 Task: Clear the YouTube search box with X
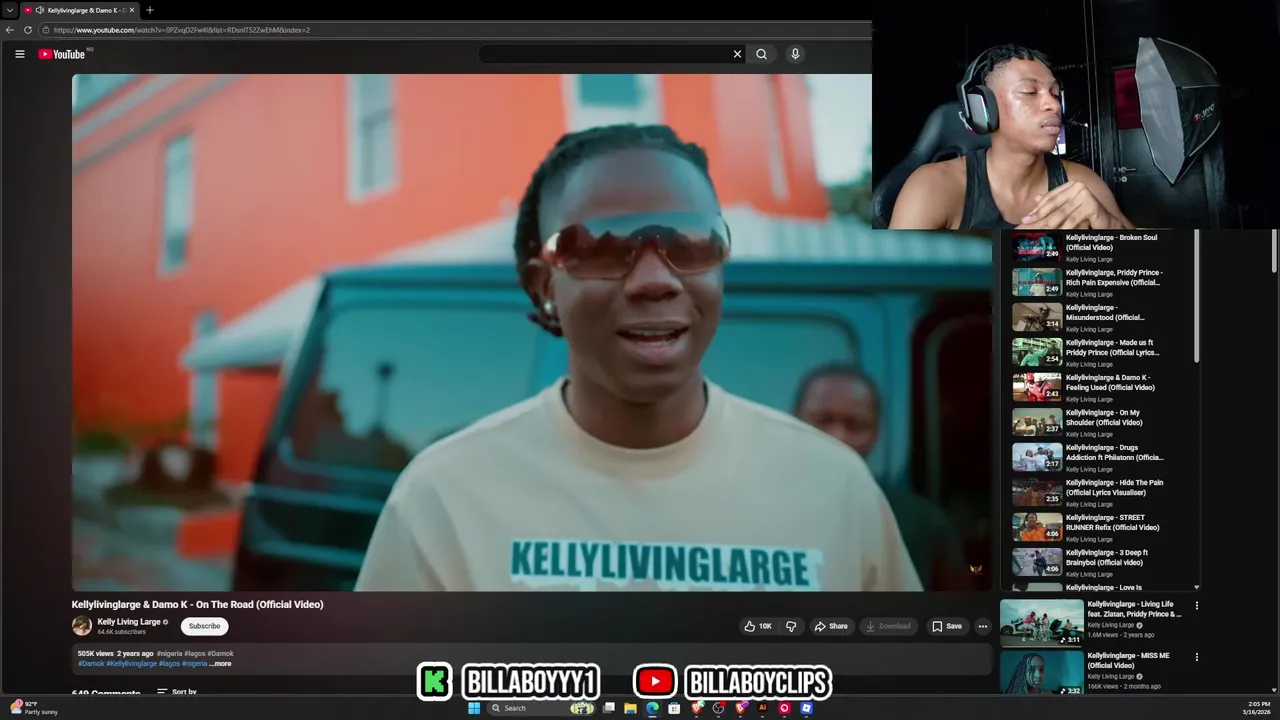737,54
